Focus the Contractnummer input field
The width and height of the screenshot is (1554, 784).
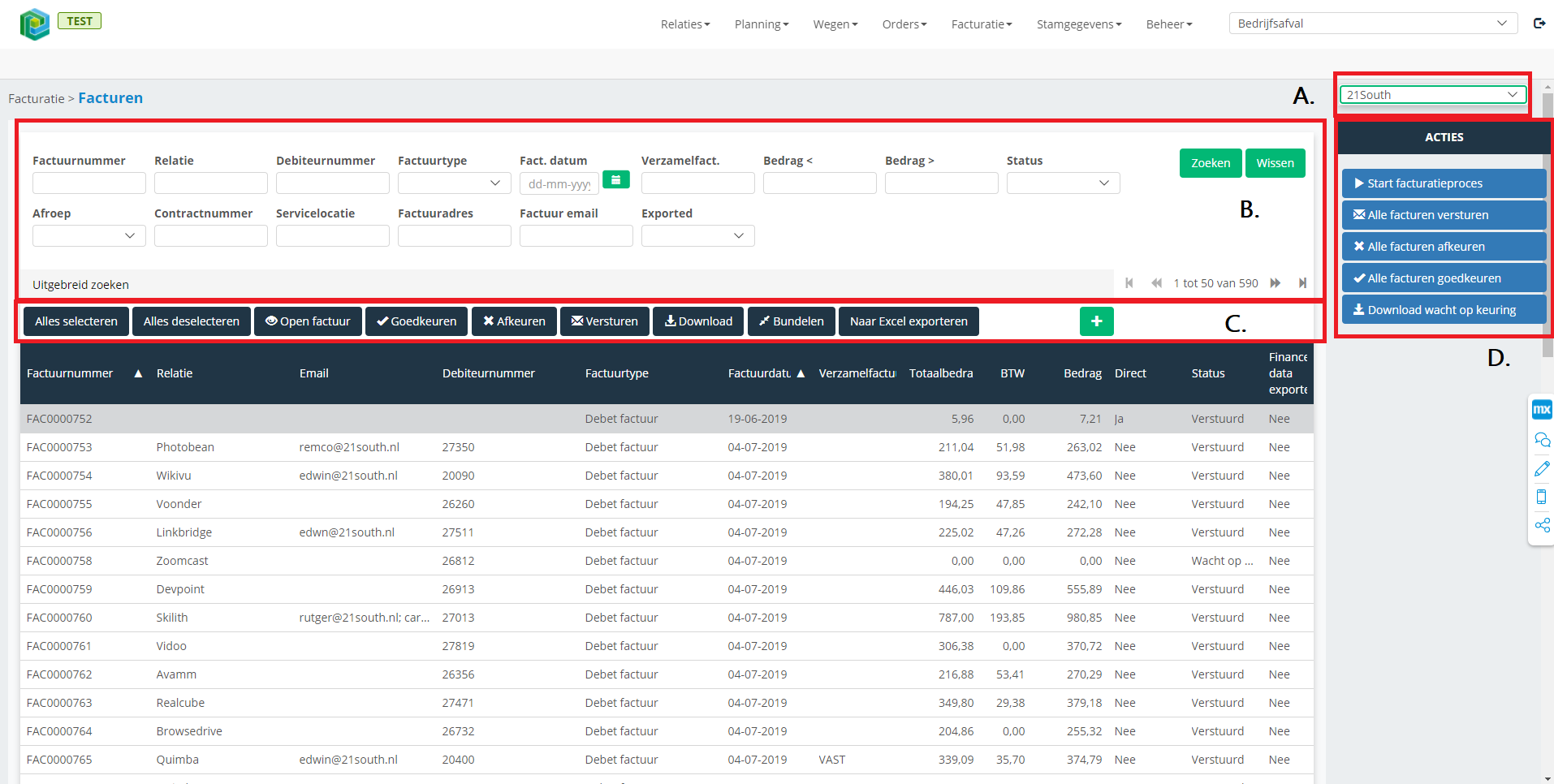210,236
